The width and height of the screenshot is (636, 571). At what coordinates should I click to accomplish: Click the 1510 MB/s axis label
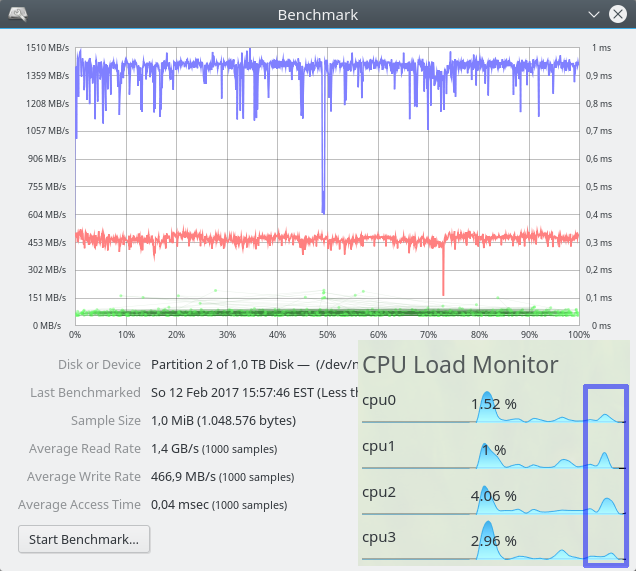47,48
